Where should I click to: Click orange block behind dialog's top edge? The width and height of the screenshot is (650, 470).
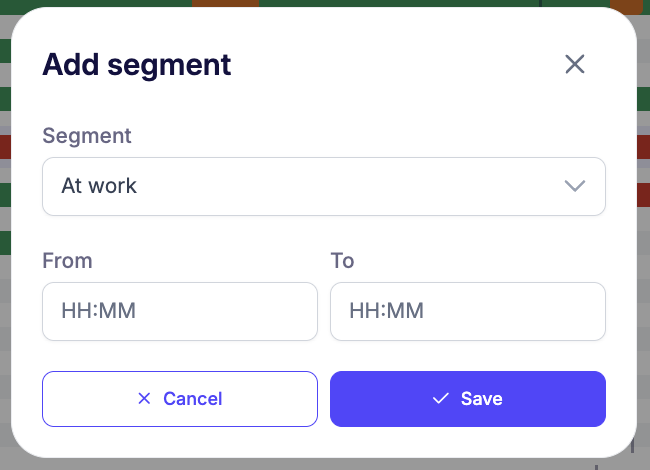click(225, 3)
